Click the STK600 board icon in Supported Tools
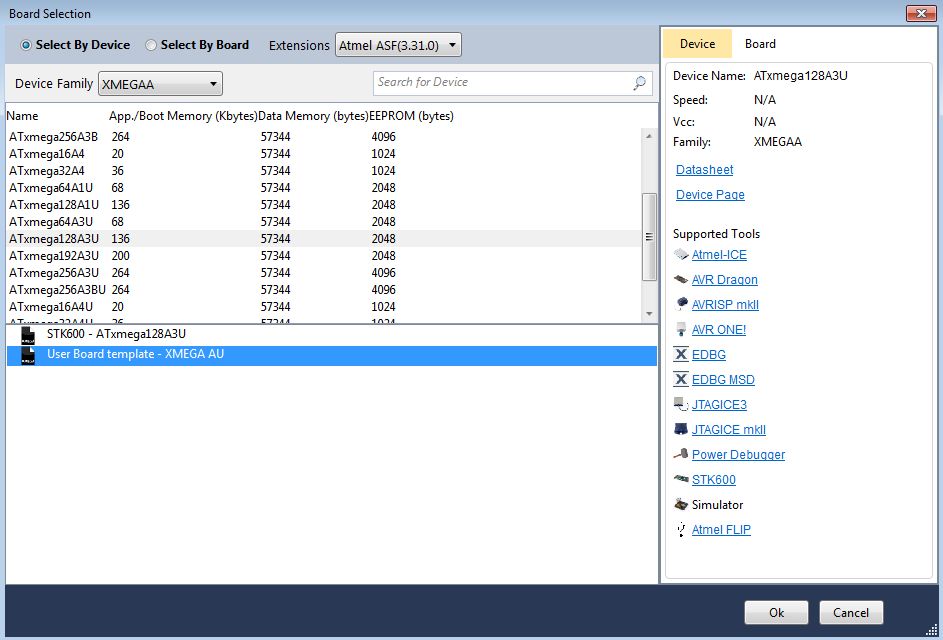Viewport: 943px width, 640px height. (681, 480)
